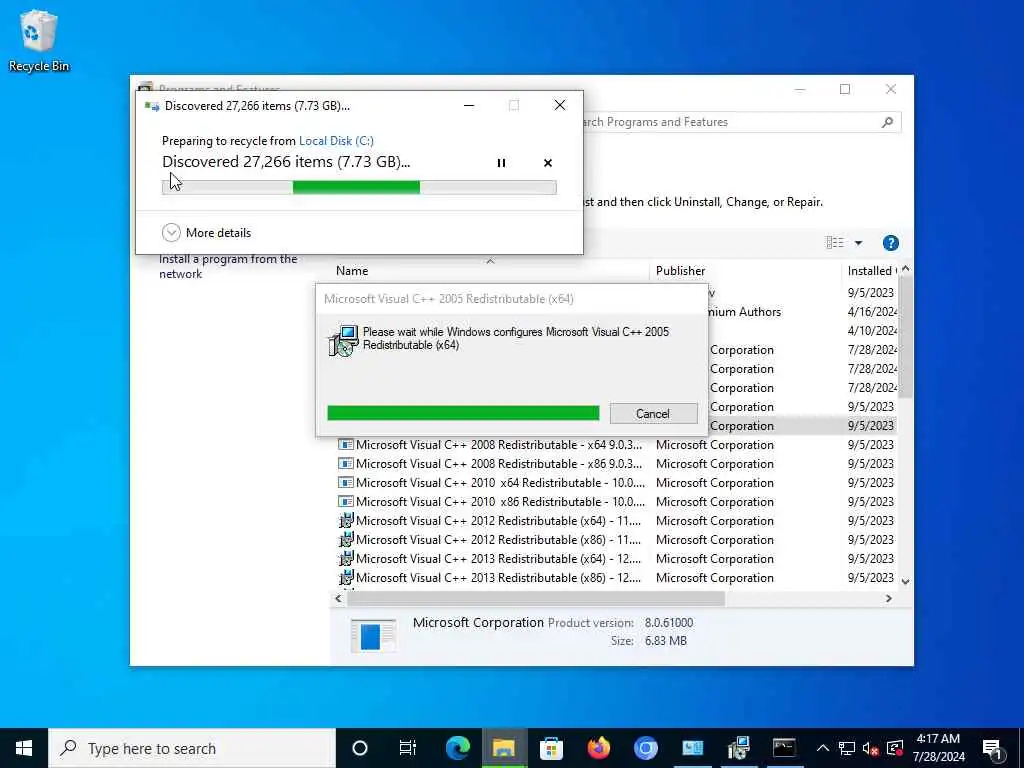Viewport: 1024px width, 768px height.
Task: Select Visual C++ 2013 Redistributable (x86) row
Action: (615, 577)
